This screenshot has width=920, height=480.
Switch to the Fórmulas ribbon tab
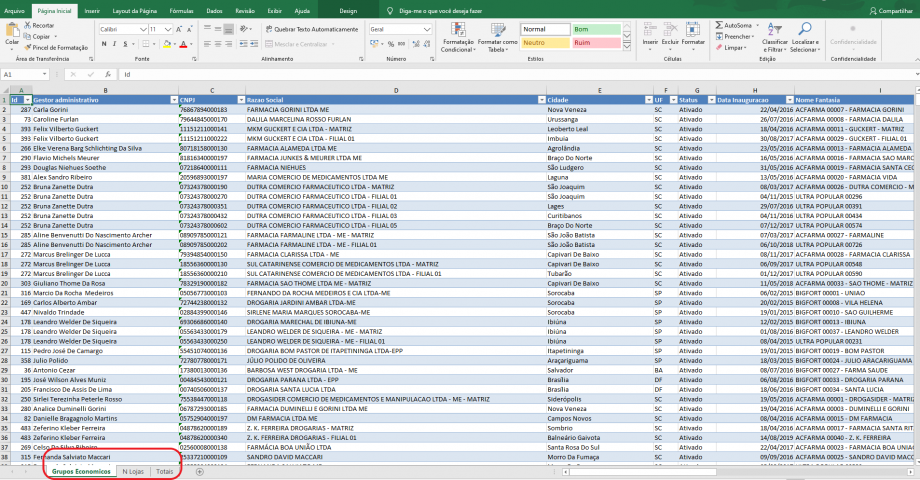coord(182,10)
